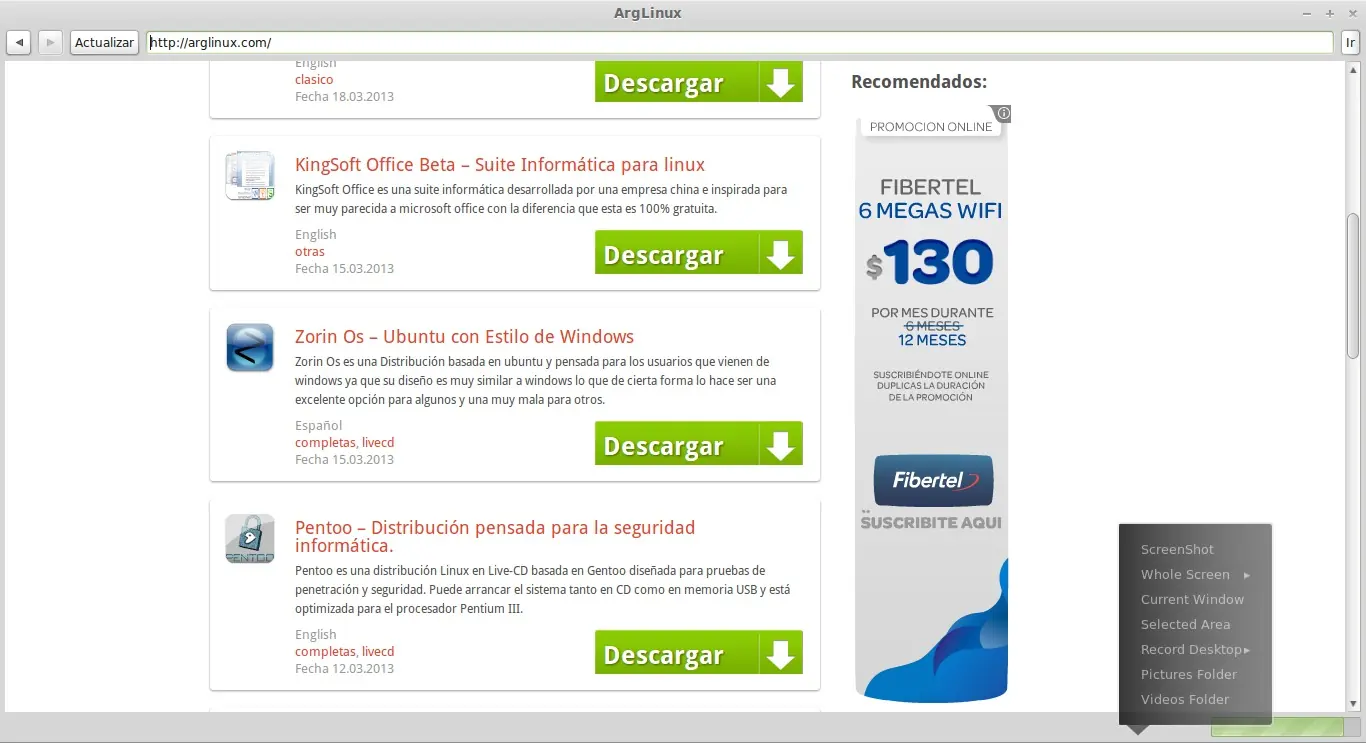Click the info icon on the Fibertel ad
Screen dimensions: 1366x743
click(x=1004, y=113)
